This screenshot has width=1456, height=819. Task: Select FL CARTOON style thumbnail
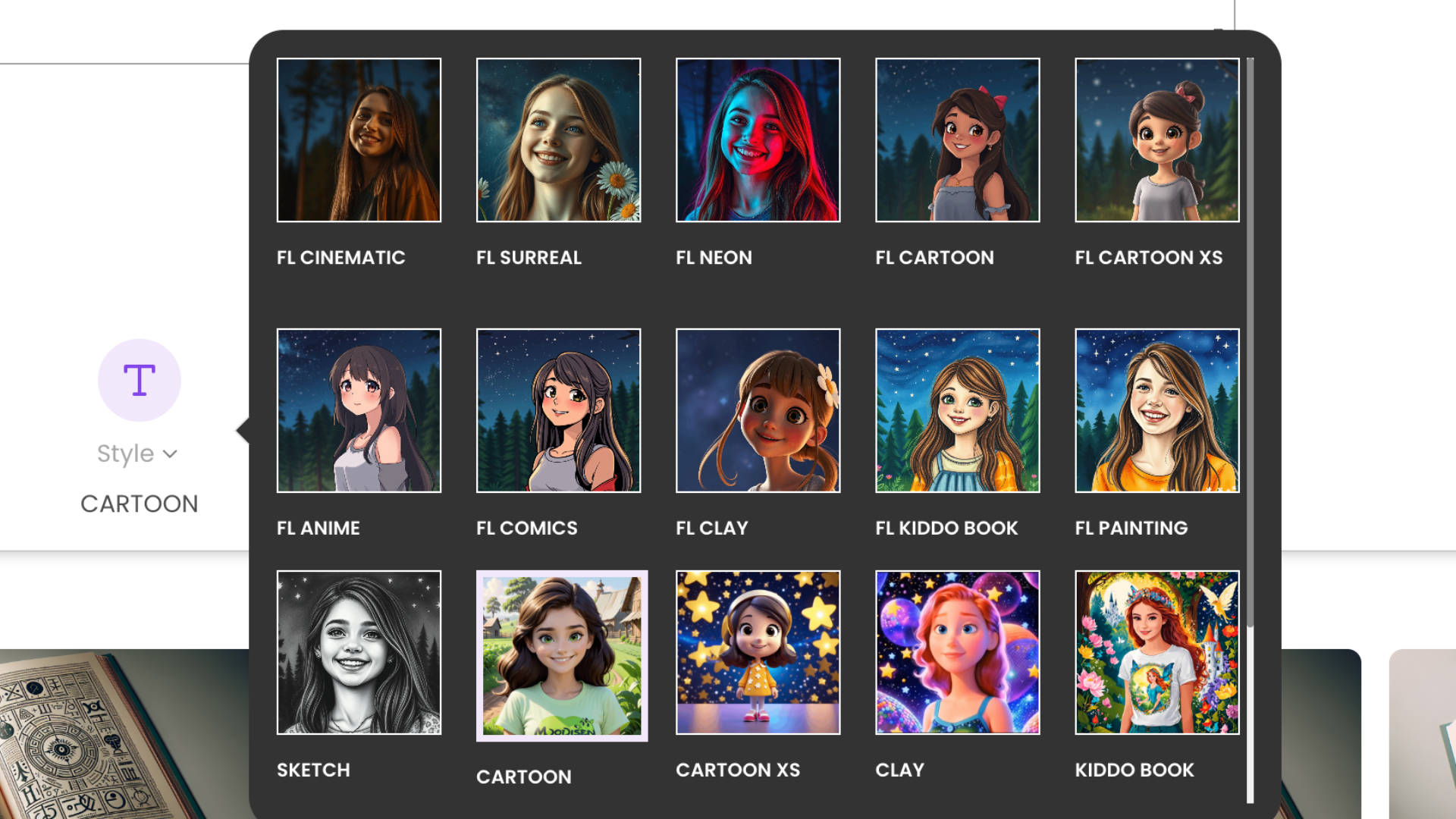(958, 139)
